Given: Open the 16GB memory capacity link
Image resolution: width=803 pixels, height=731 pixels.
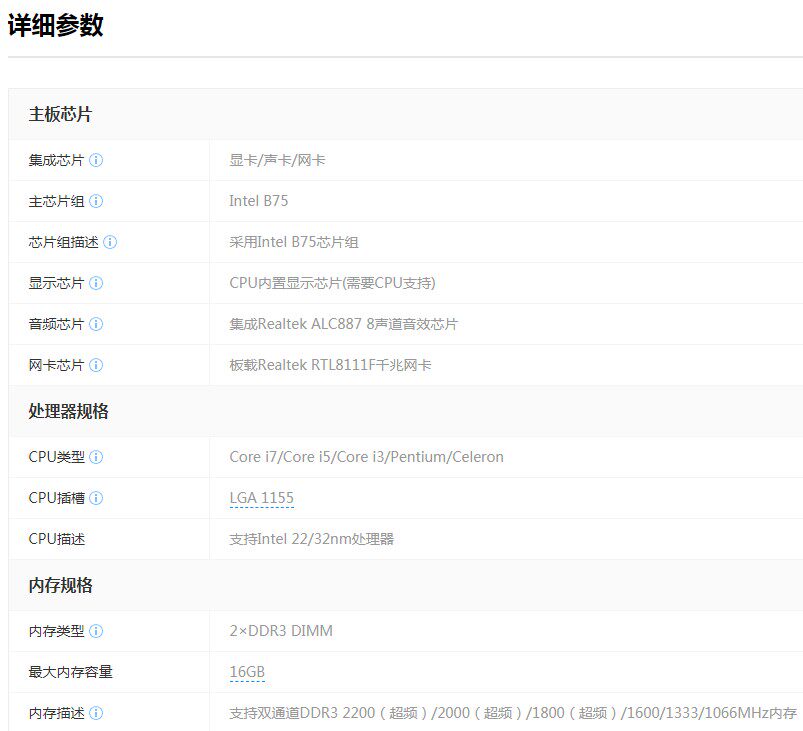Looking at the screenshot, I should 247,672.
